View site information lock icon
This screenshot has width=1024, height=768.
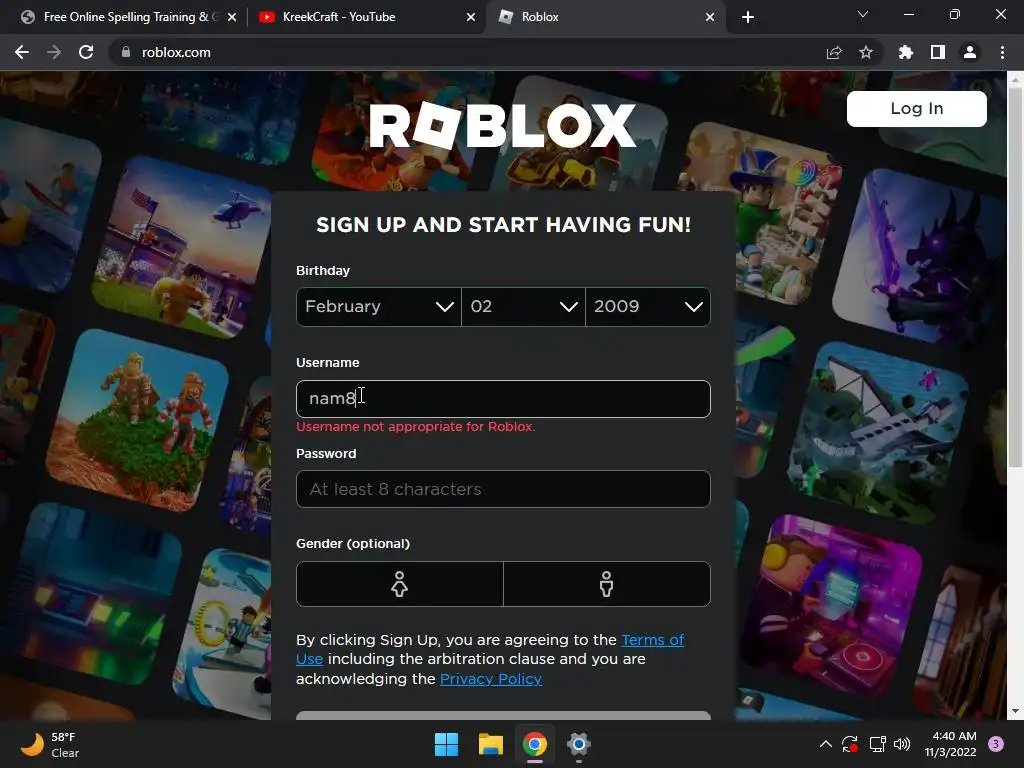click(x=126, y=52)
